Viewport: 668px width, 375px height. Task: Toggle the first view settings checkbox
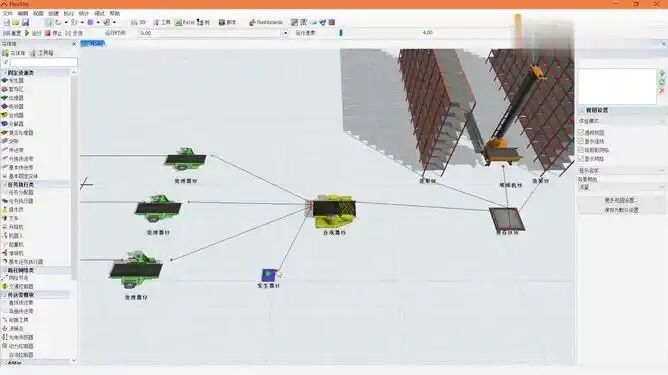pos(581,133)
